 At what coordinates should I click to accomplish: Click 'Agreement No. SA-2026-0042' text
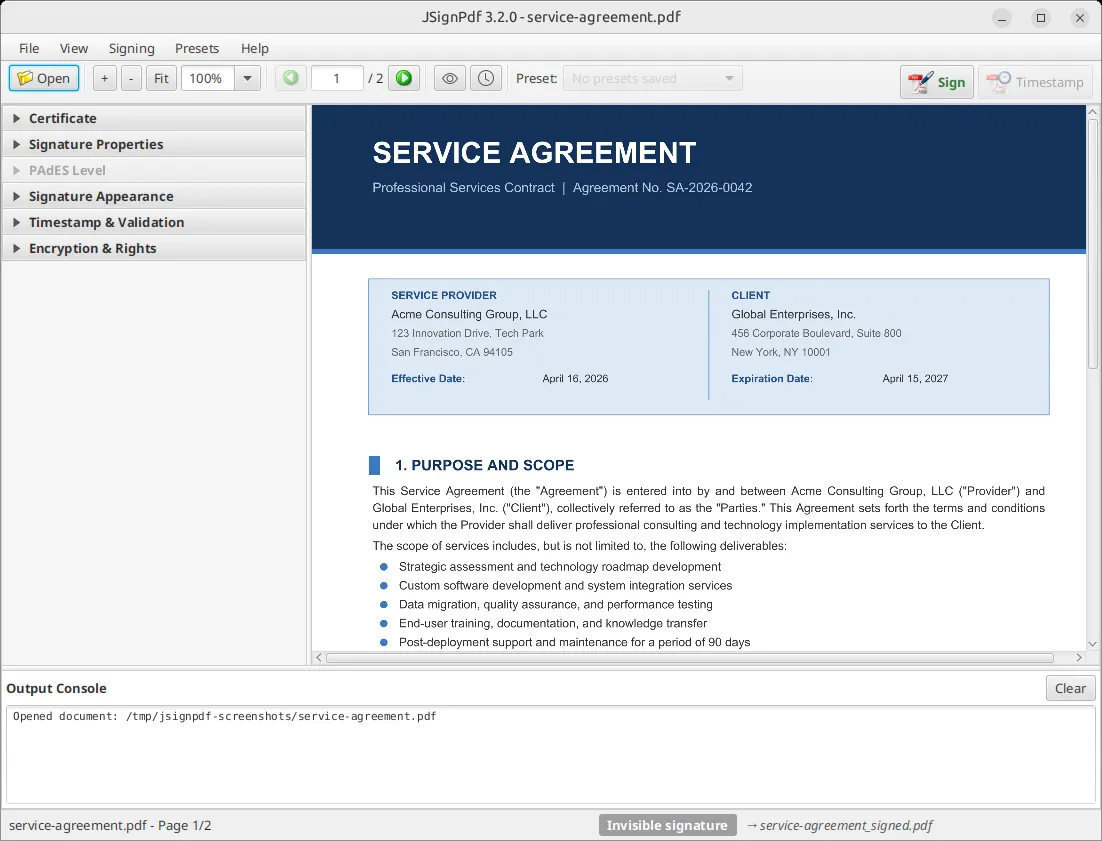(x=662, y=188)
